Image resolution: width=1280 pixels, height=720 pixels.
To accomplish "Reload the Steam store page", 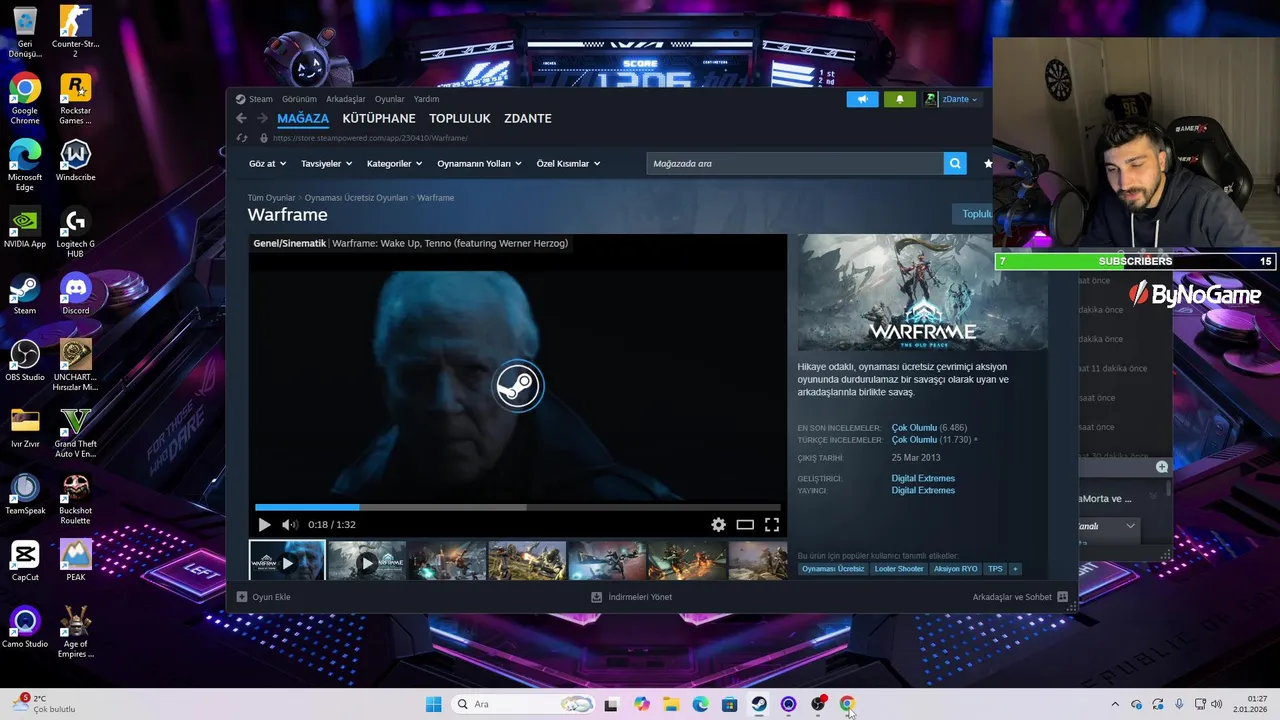I will click(x=242, y=138).
